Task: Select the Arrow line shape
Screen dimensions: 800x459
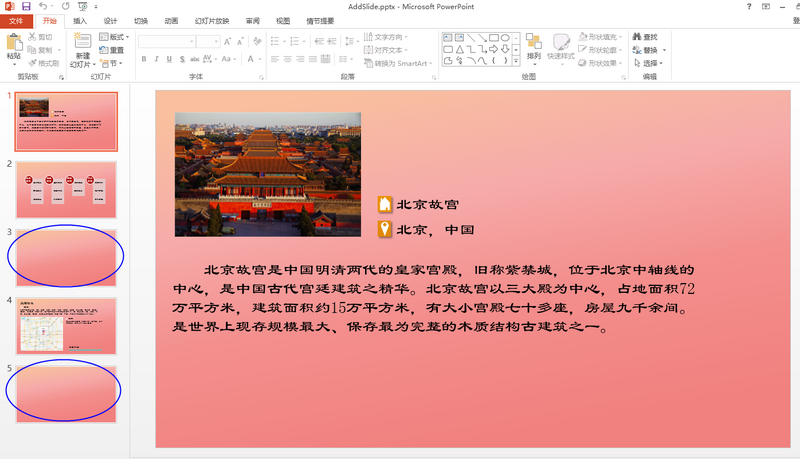Action: [x=482, y=38]
